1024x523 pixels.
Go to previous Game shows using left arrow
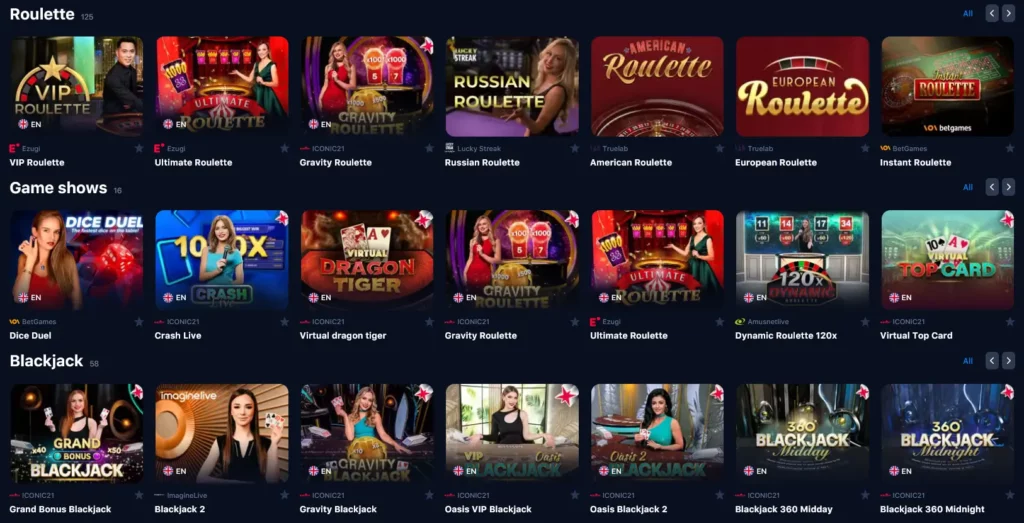click(992, 187)
